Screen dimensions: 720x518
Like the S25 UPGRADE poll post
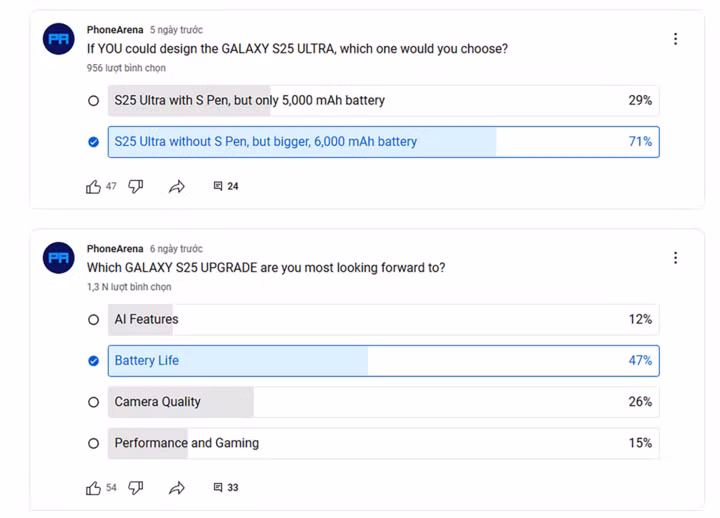(x=93, y=488)
